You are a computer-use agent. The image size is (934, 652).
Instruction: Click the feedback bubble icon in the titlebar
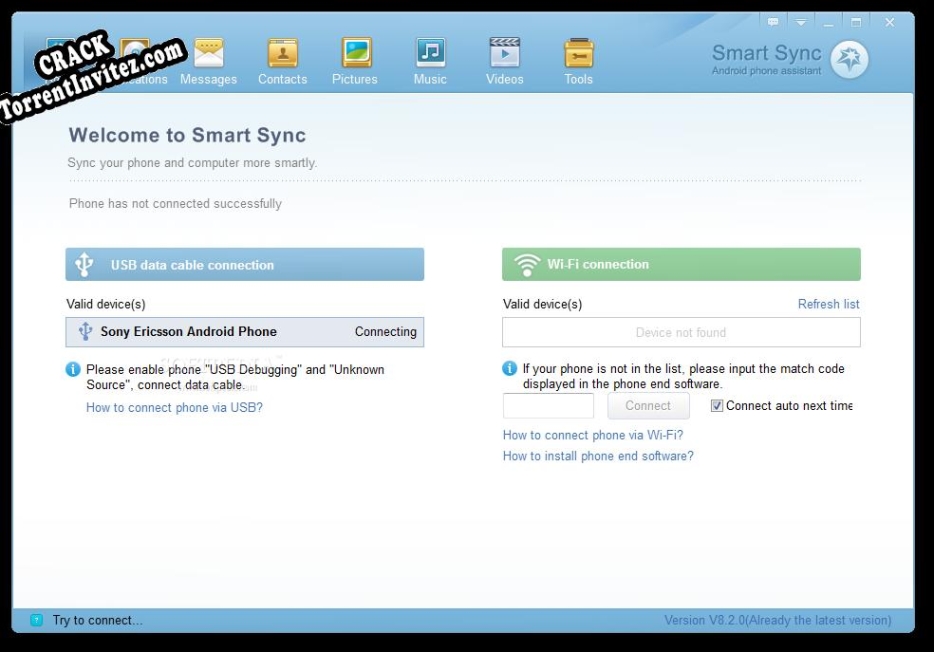tap(773, 22)
